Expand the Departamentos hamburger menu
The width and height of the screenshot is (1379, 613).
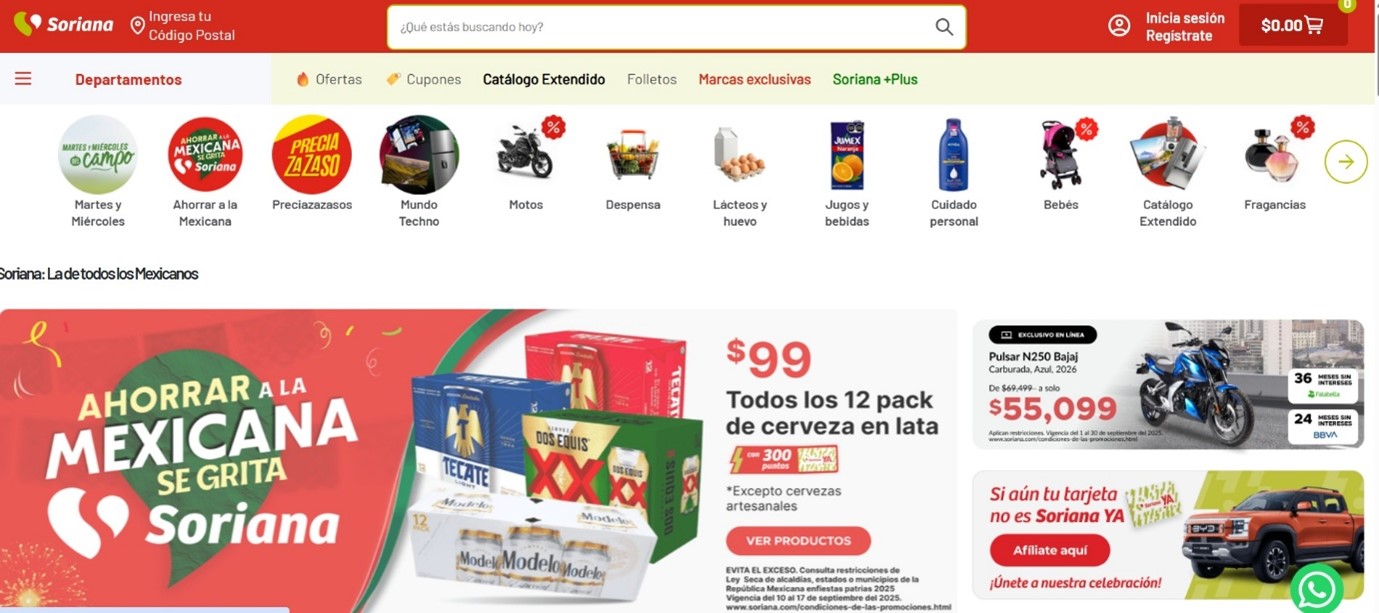pos(23,79)
